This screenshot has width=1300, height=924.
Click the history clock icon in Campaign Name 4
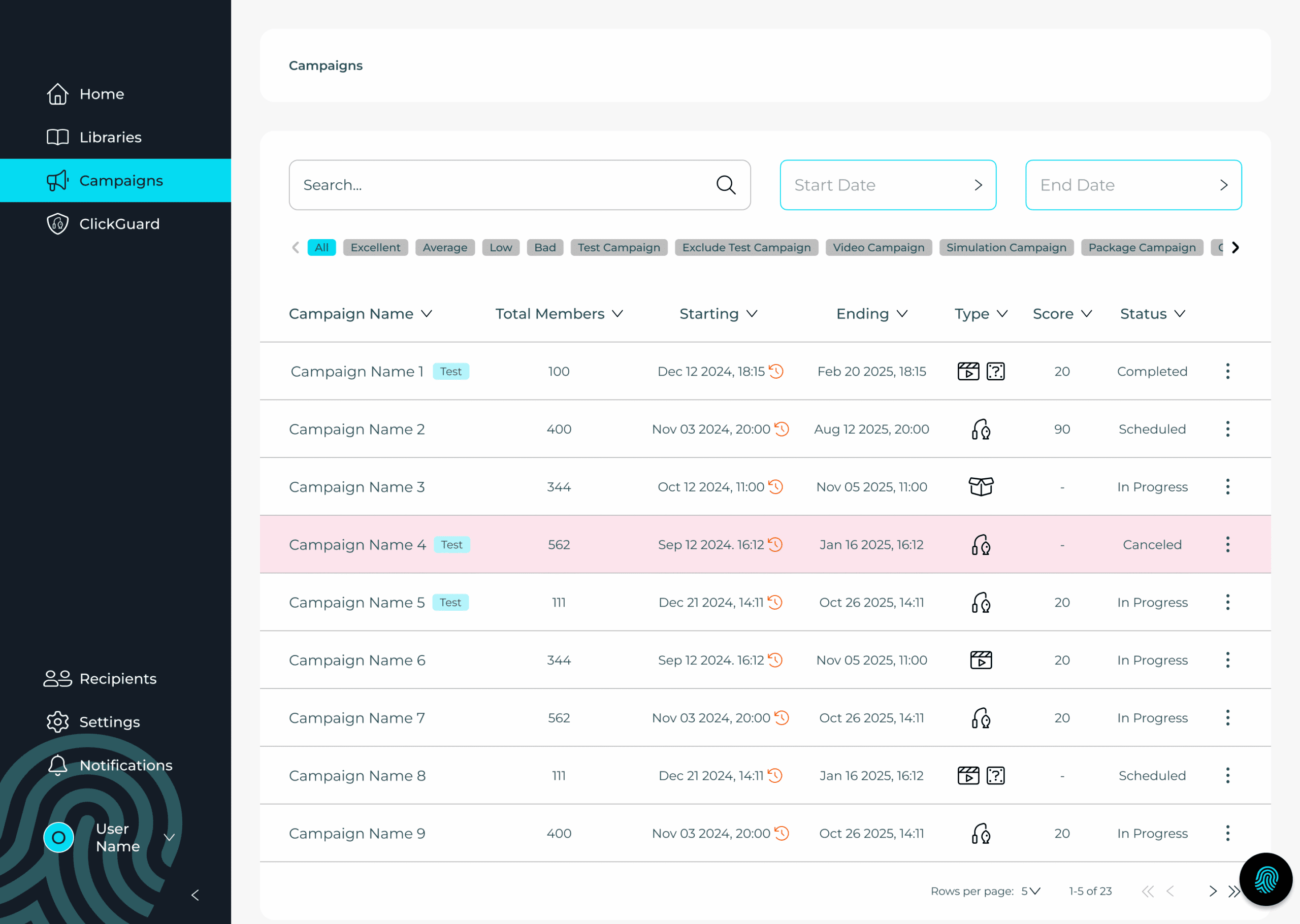click(x=775, y=544)
